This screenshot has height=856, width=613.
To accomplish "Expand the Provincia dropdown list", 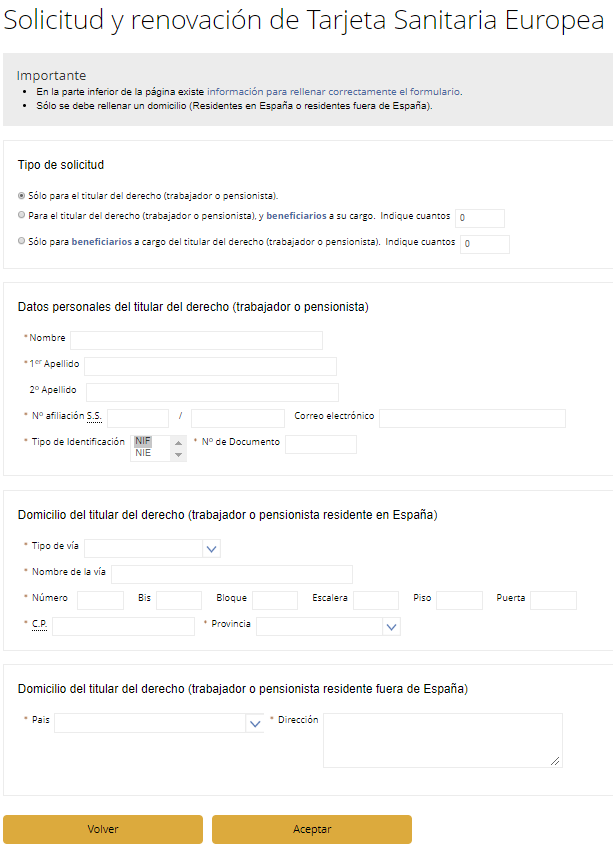I will (328, 626).
